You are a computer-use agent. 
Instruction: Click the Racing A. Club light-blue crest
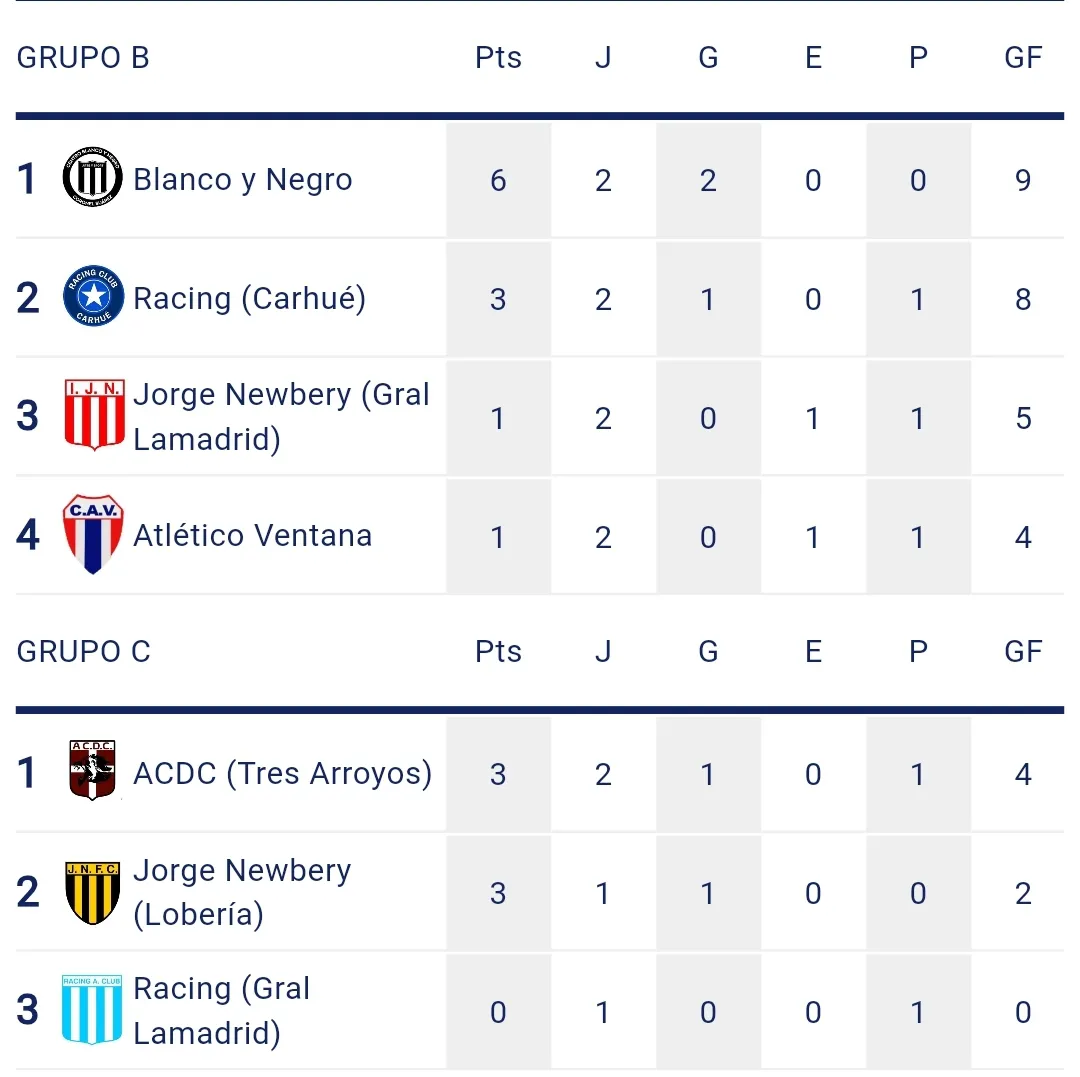pos(92,1009)
